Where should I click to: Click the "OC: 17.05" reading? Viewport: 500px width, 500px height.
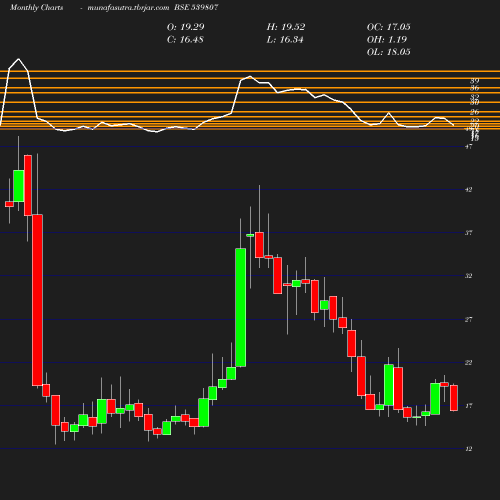(x=389, y=27)
